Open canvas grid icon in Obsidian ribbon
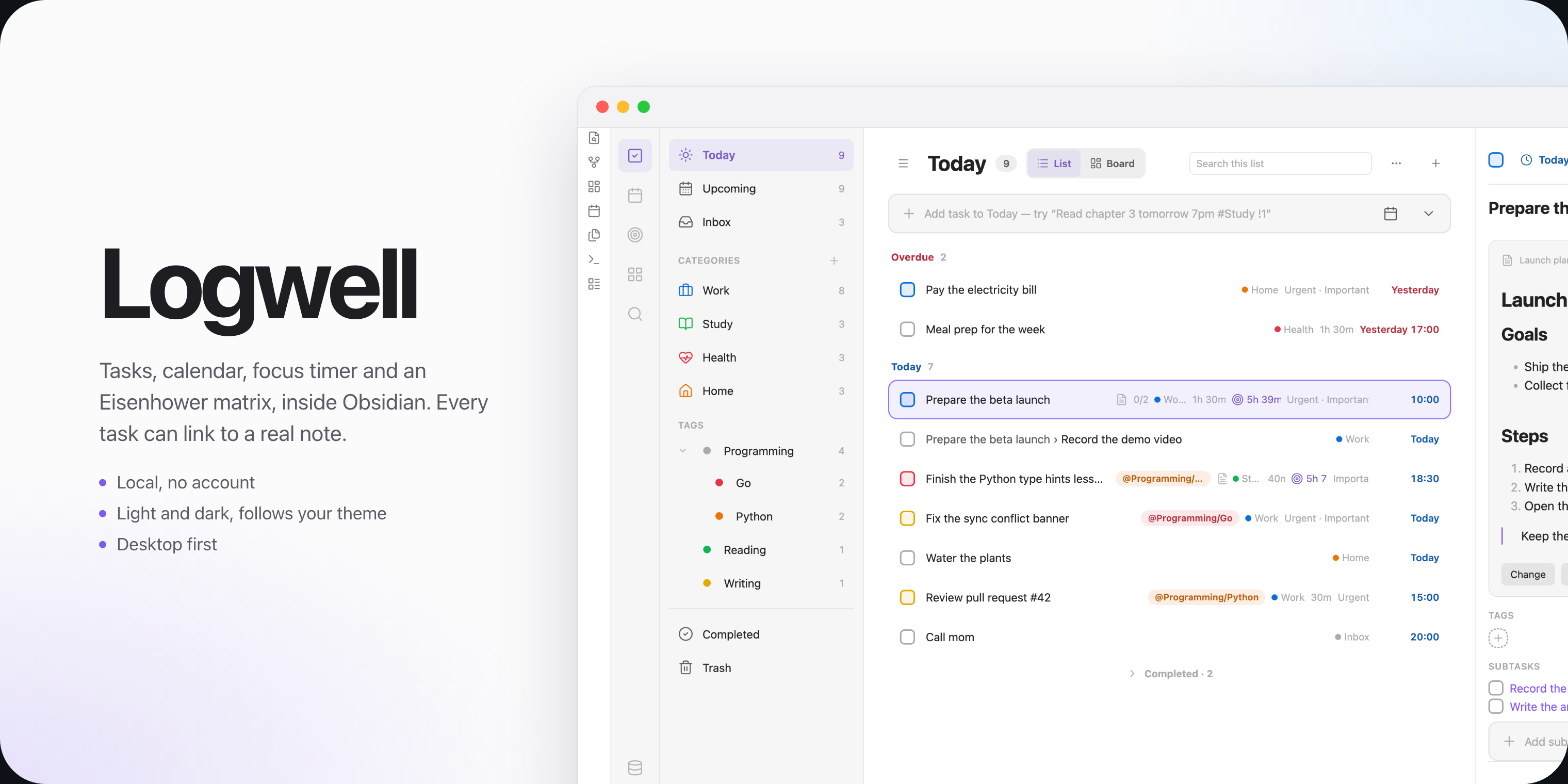 pyautogui.click(x=594, y=186)
